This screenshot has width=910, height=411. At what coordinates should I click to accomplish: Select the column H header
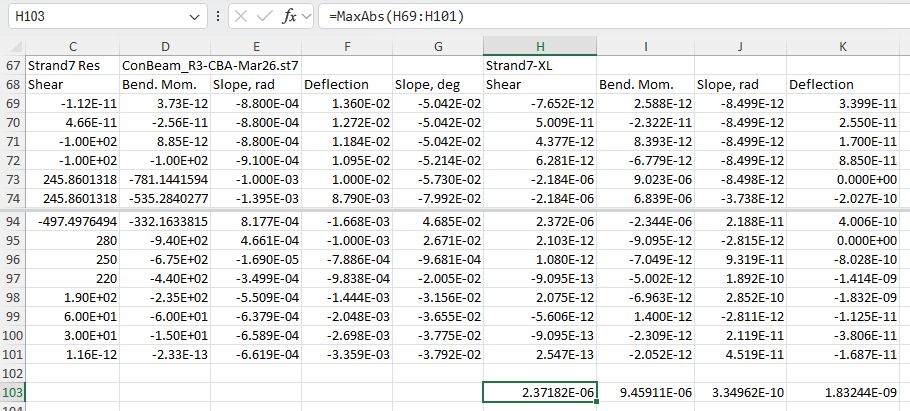[x=540, y=47]
